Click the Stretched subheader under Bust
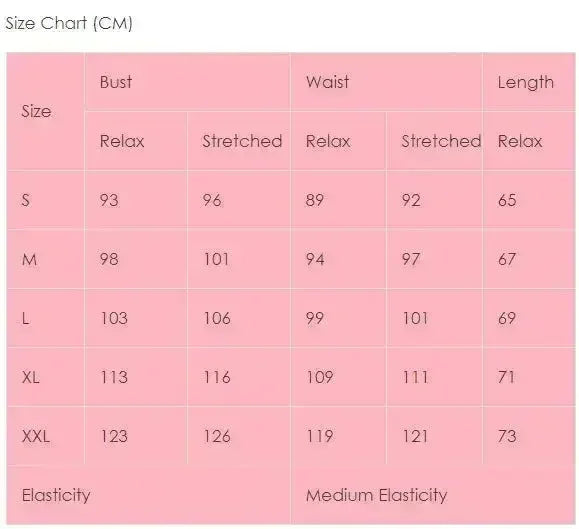Image resolution: width=579 pixels, height=529 pixels. click(242, 141)
